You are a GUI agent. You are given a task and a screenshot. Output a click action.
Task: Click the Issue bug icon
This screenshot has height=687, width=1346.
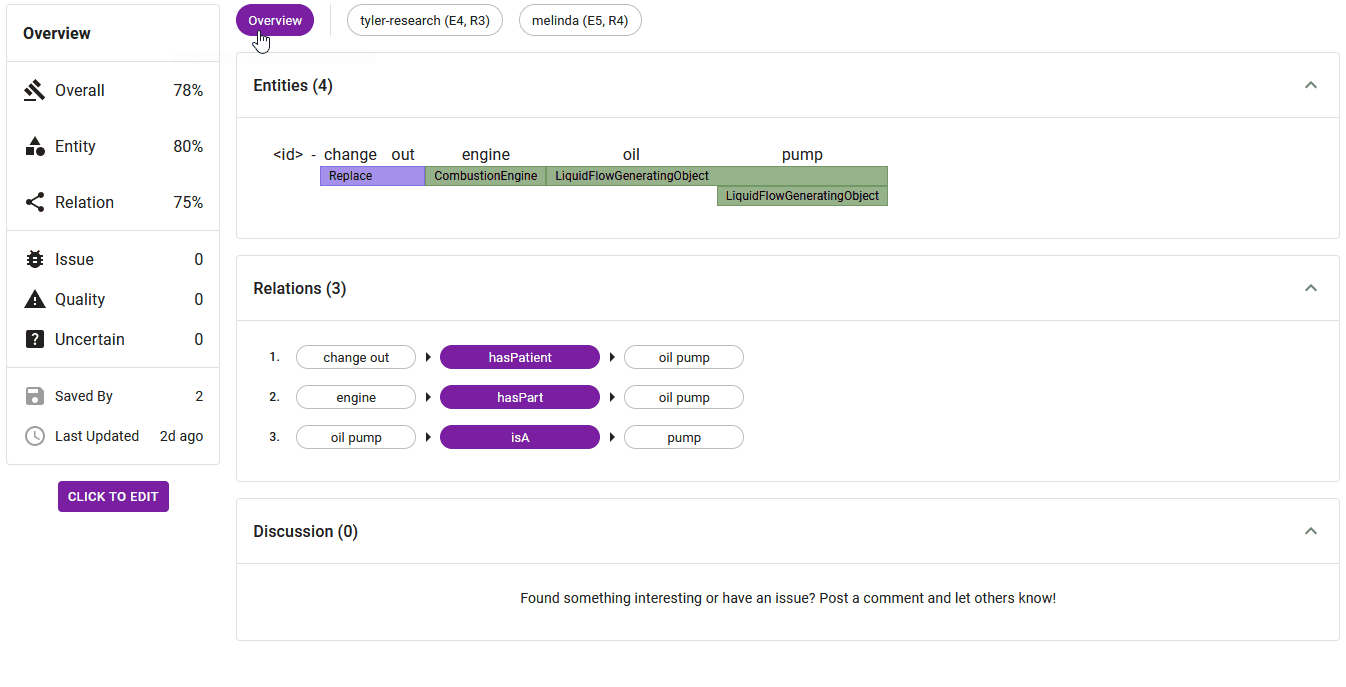pyautogui.click(x=35, y=260)
